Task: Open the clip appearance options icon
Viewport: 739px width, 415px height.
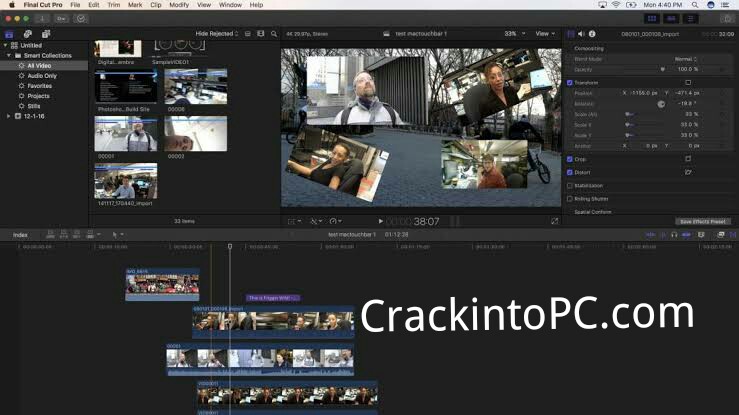Action: [261, 34]
